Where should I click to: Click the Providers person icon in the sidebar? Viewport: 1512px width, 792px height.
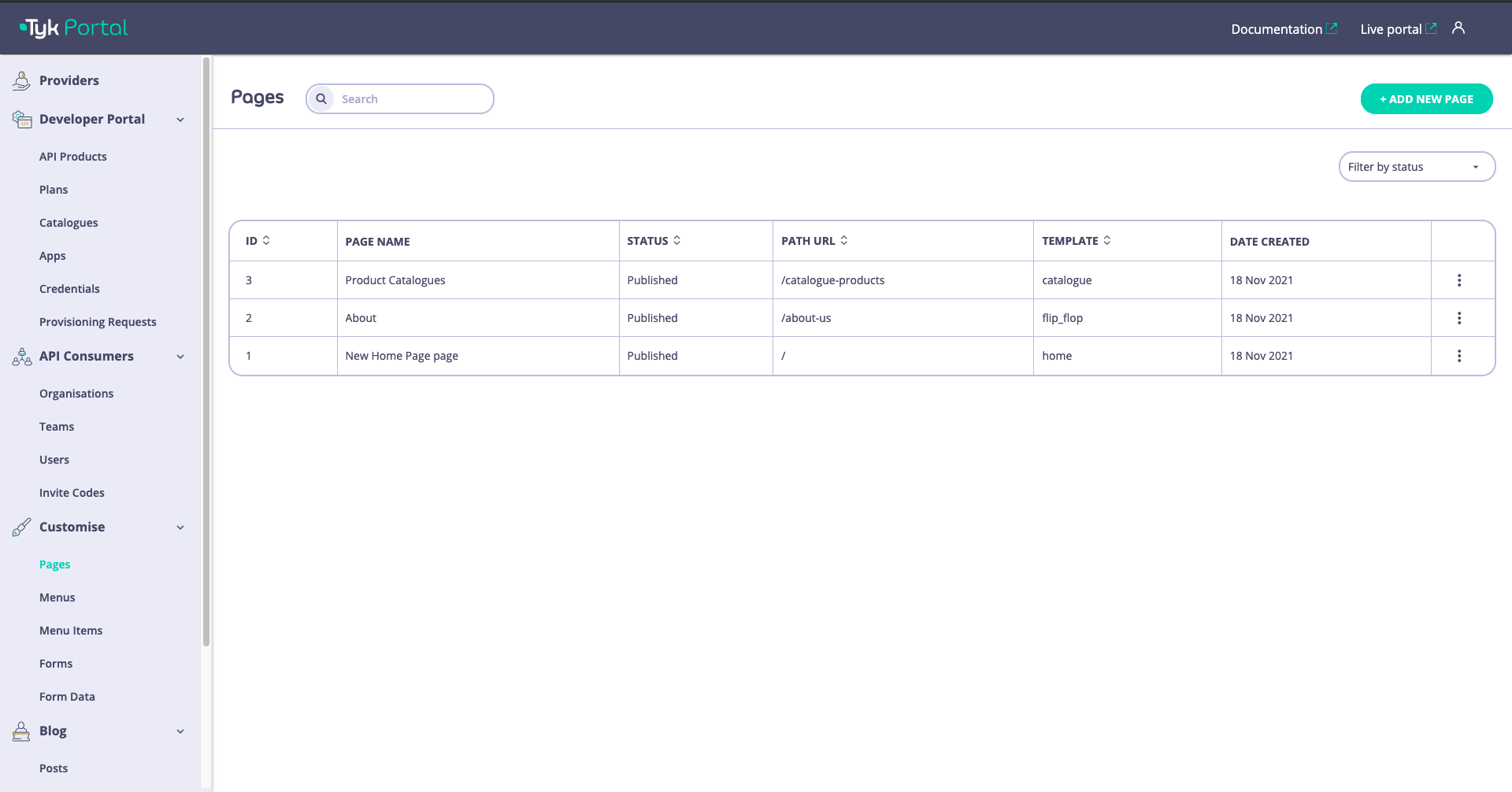coord(20,79)
